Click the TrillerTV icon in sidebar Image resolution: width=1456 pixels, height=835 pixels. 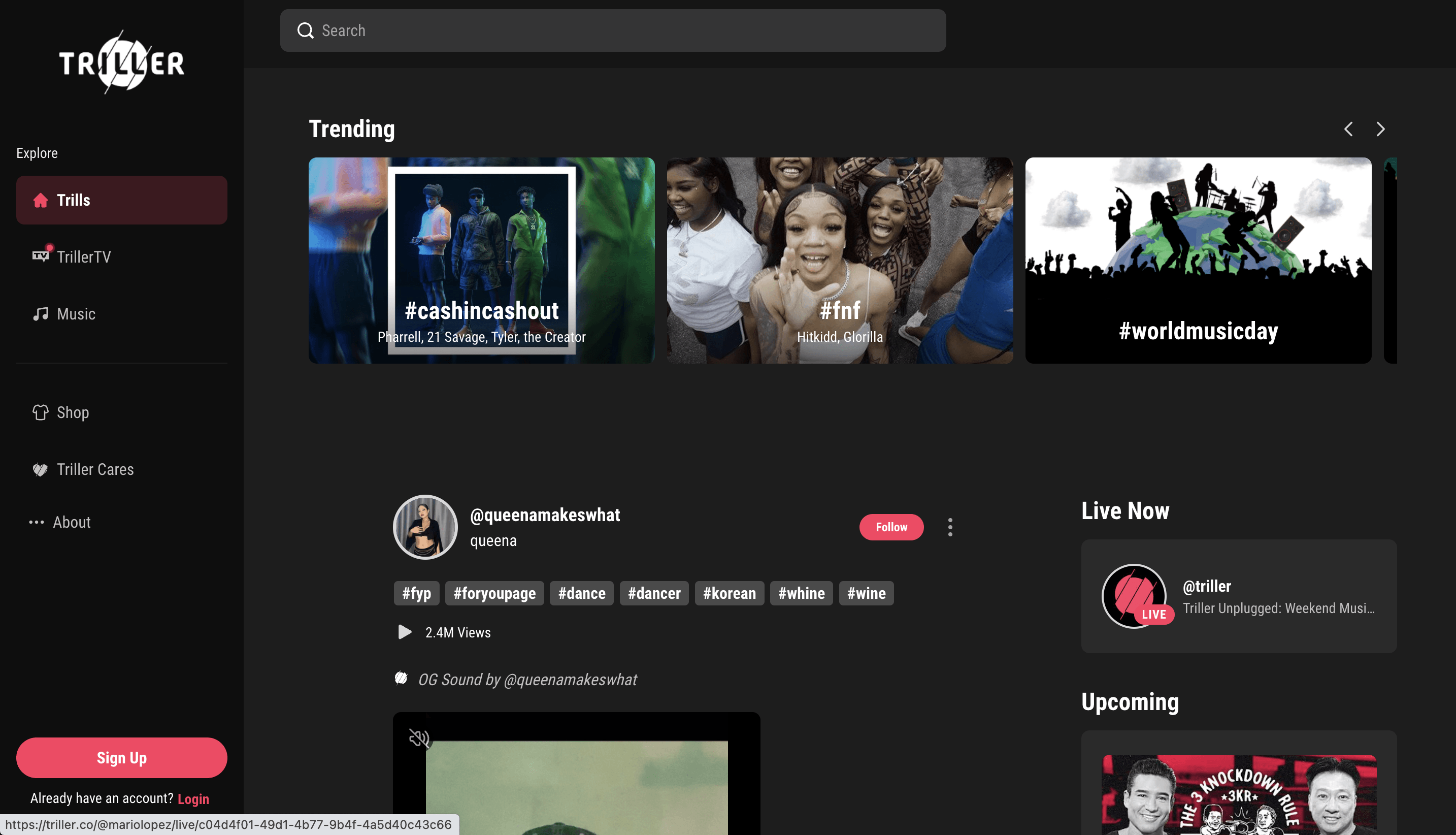coord(41,256)
